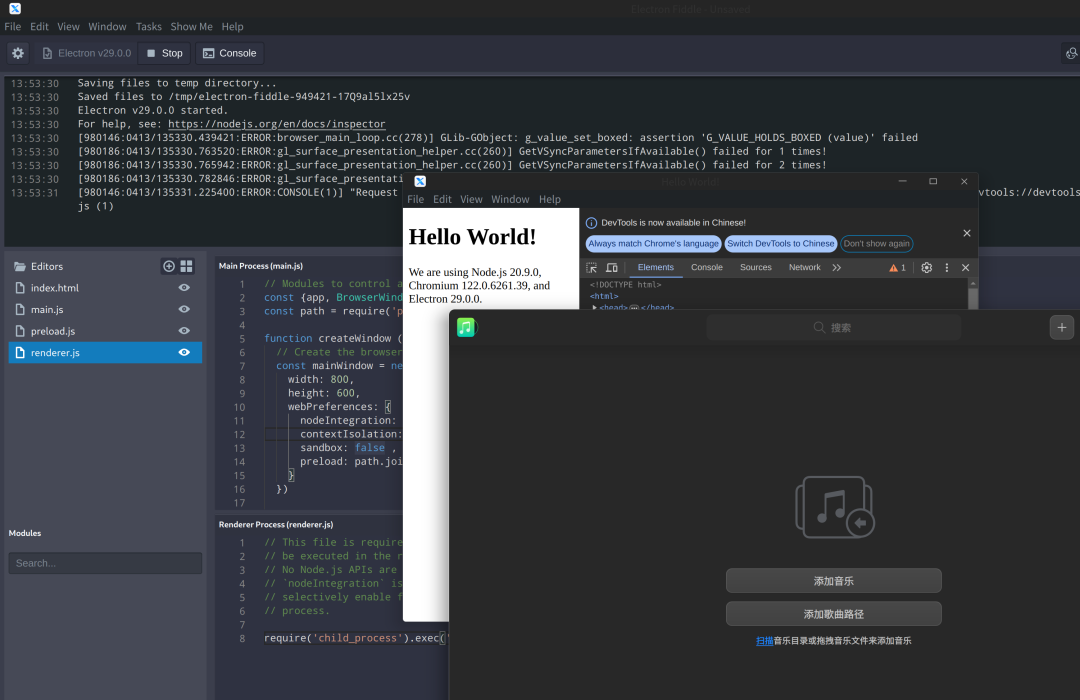1080x700 pixels.
Task: Open Help menu in Hello World window
Action: point(550,199)
